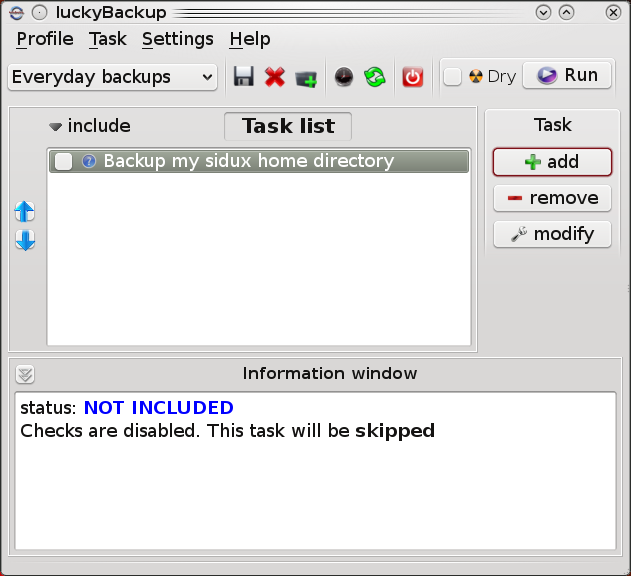631x576 pixels.
Task: Open the Profile menu
Action: point(45,39)
